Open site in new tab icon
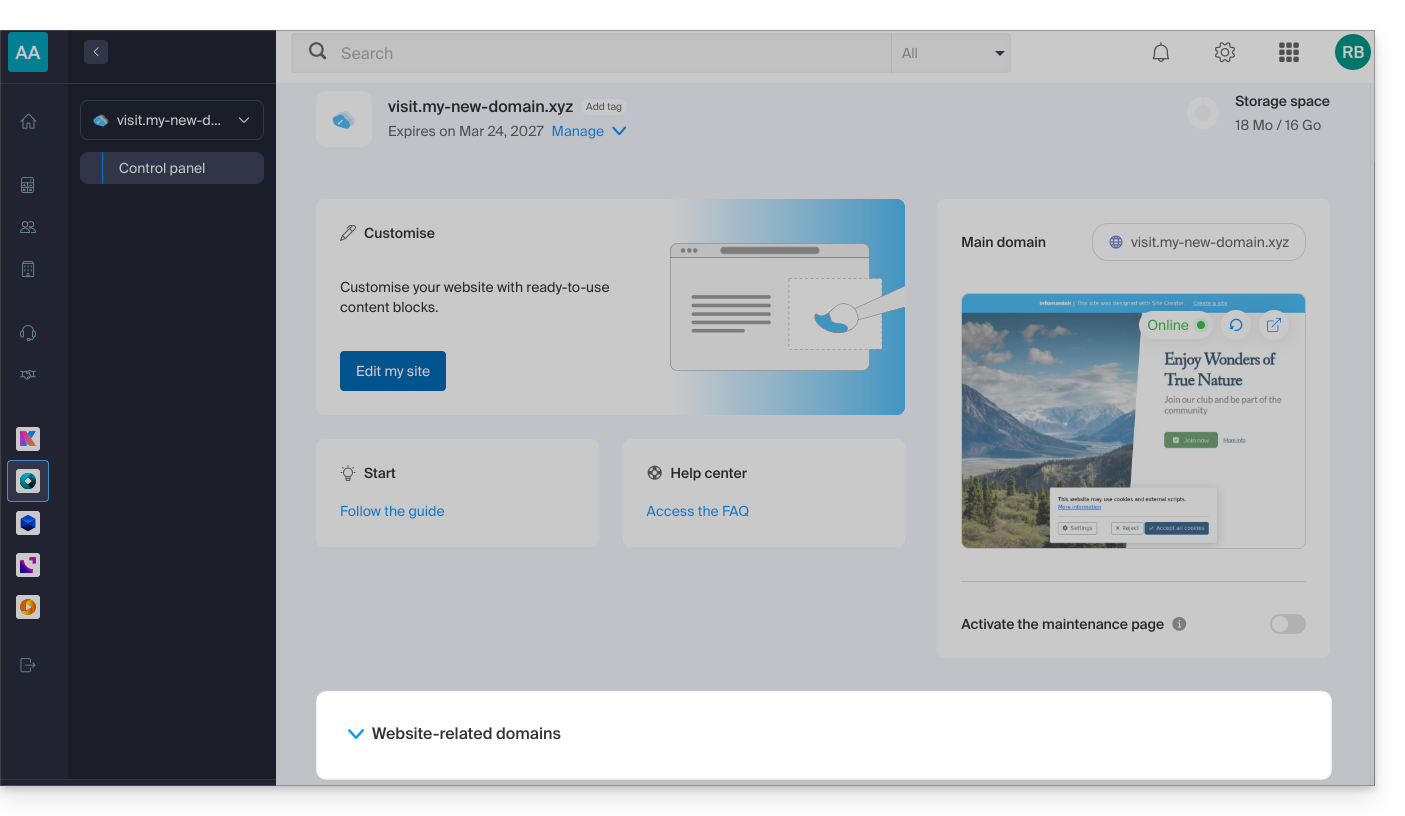 [1273, 325]
